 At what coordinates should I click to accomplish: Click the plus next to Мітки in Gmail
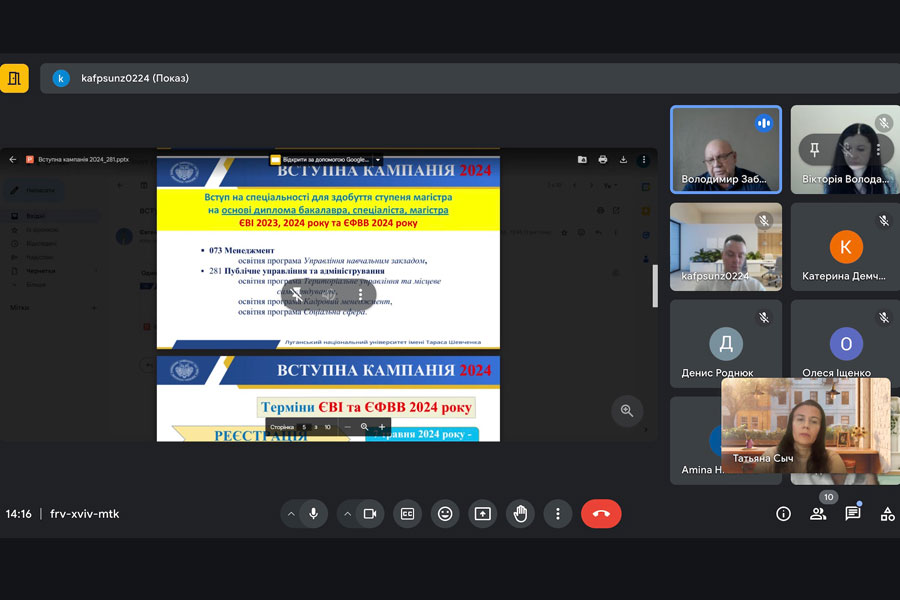tap(94, 308)
